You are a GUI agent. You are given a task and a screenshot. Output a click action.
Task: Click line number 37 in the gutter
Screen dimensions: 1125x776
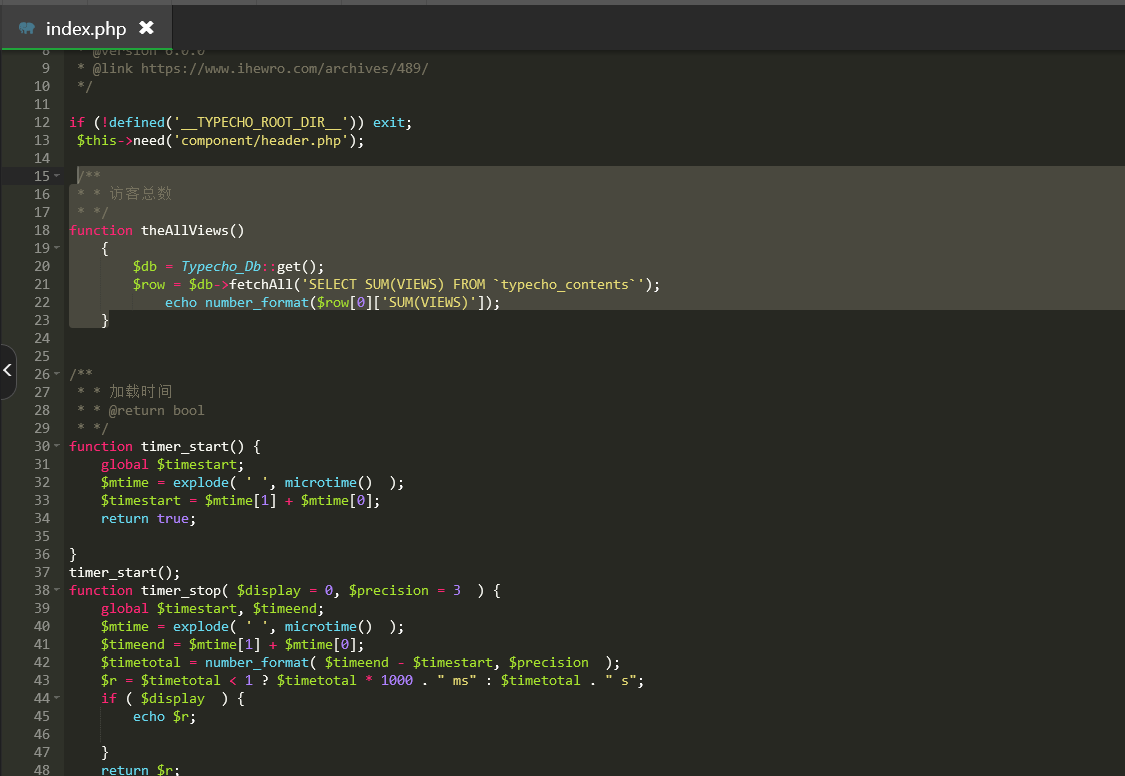tap(42, 572)
